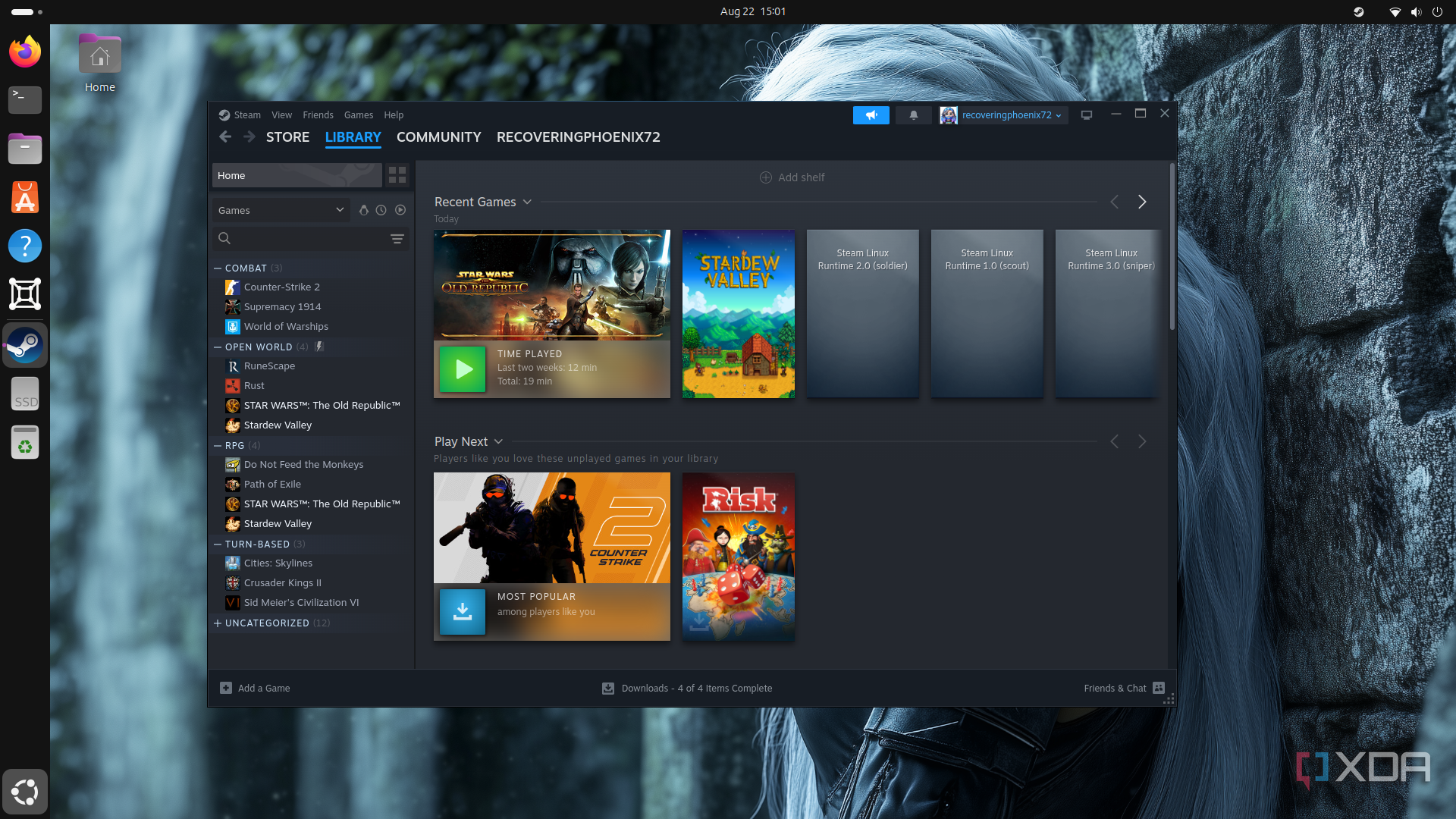
Task: Play Star Wars The Old Republic
Action: click(463, 369)
